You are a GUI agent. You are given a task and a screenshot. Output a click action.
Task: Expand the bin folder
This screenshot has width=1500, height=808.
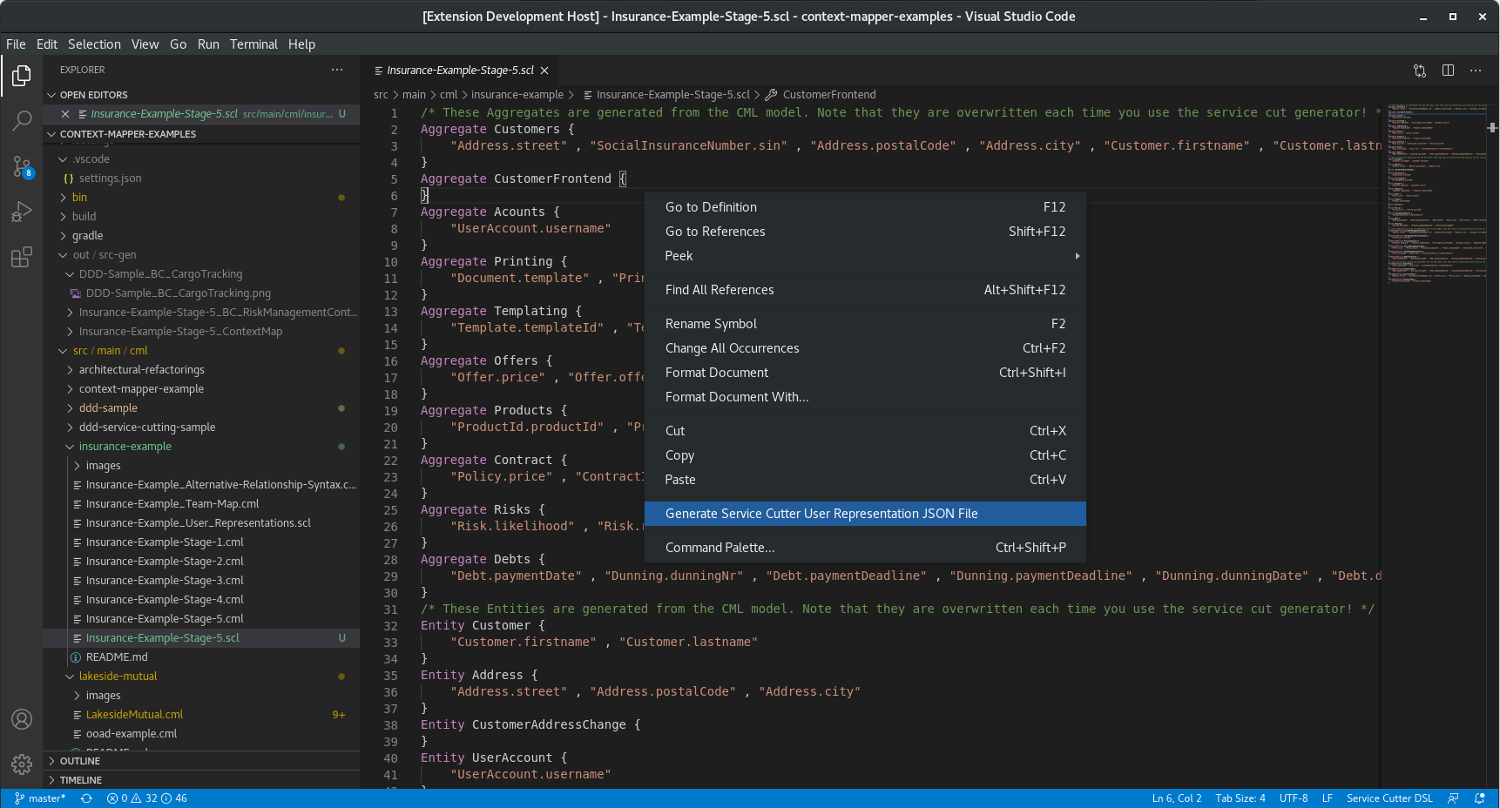[80, 197]
